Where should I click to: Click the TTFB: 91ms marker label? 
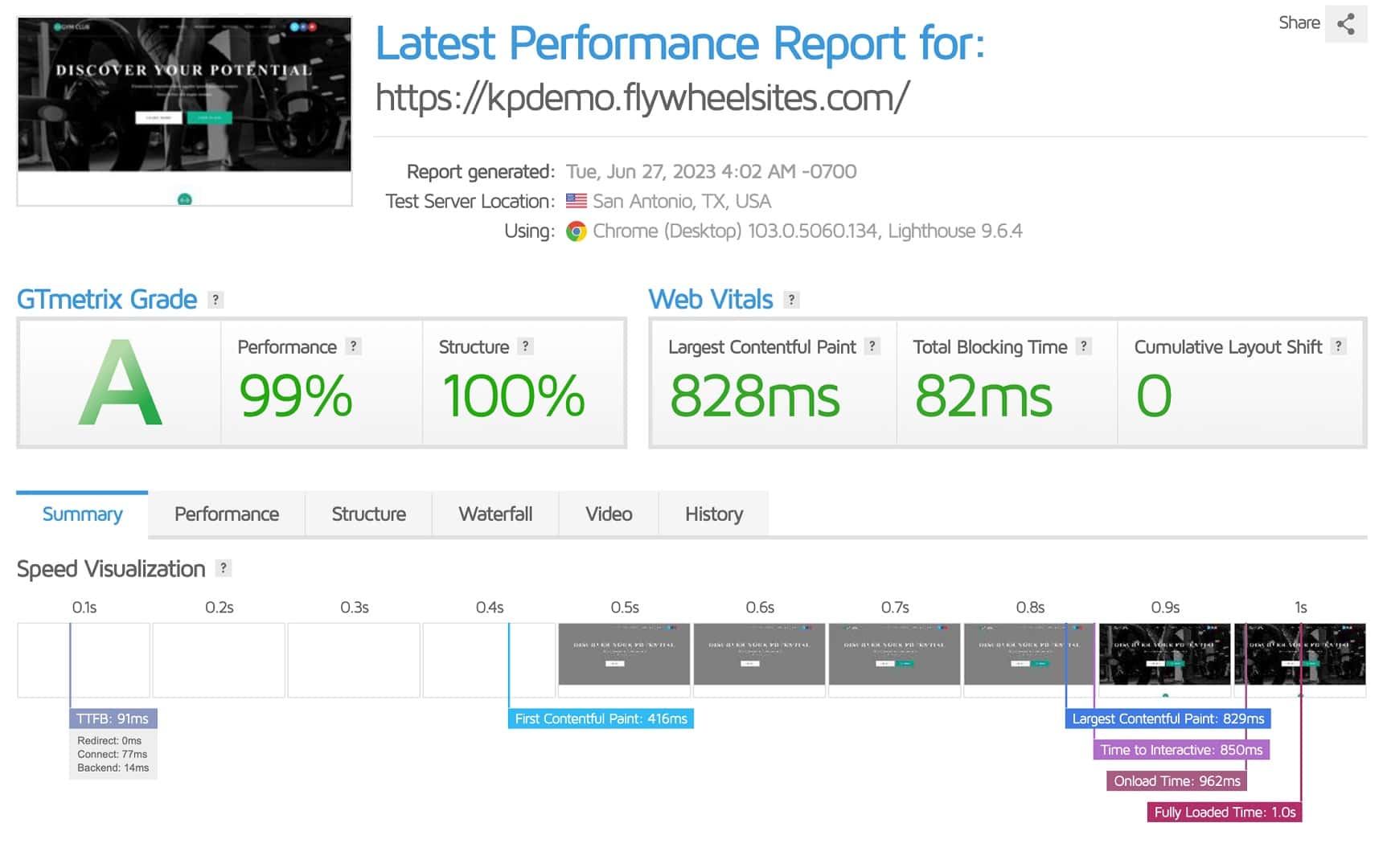(113, 719)
